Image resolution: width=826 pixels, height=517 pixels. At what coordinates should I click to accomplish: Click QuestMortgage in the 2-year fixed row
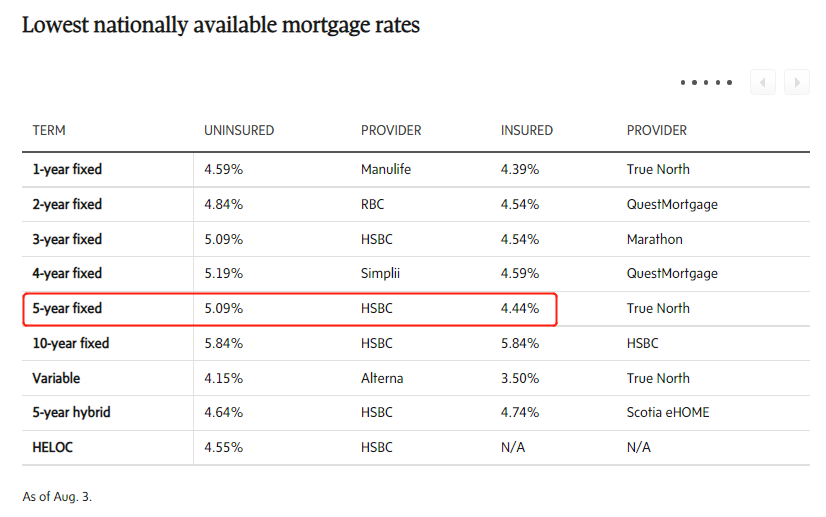(x=672, y=204)
